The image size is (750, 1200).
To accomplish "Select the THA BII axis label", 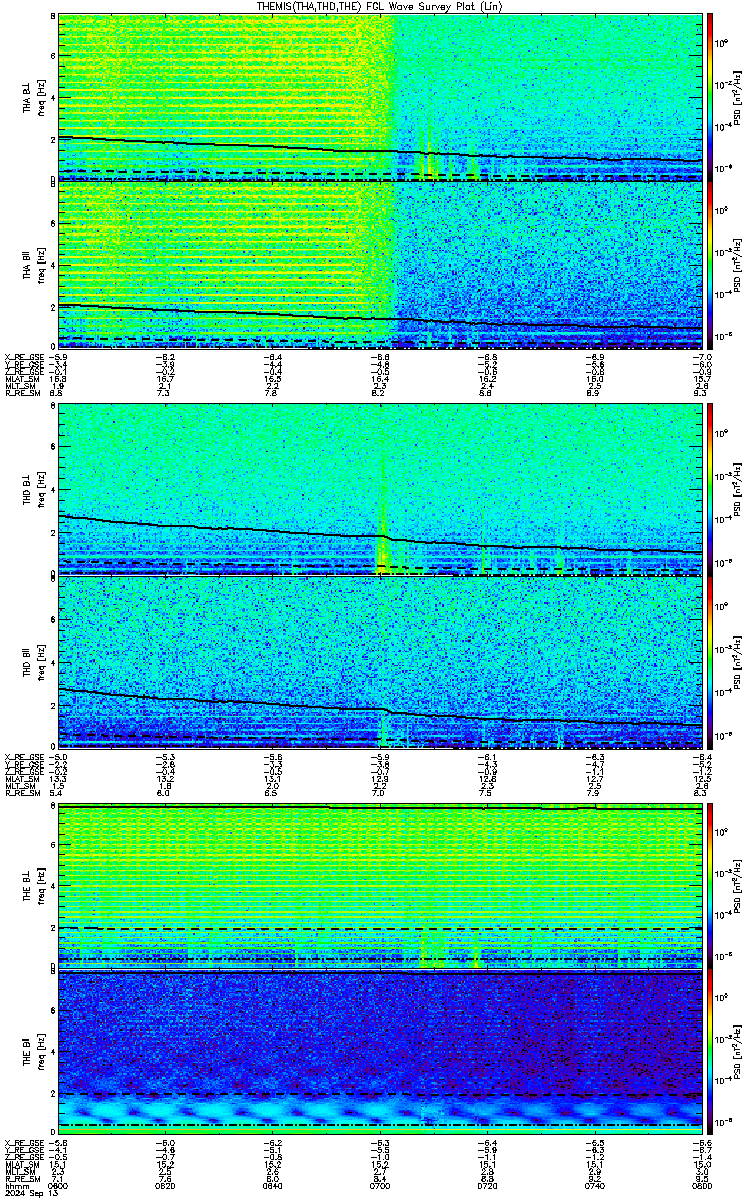I will (x=28, y=265).
